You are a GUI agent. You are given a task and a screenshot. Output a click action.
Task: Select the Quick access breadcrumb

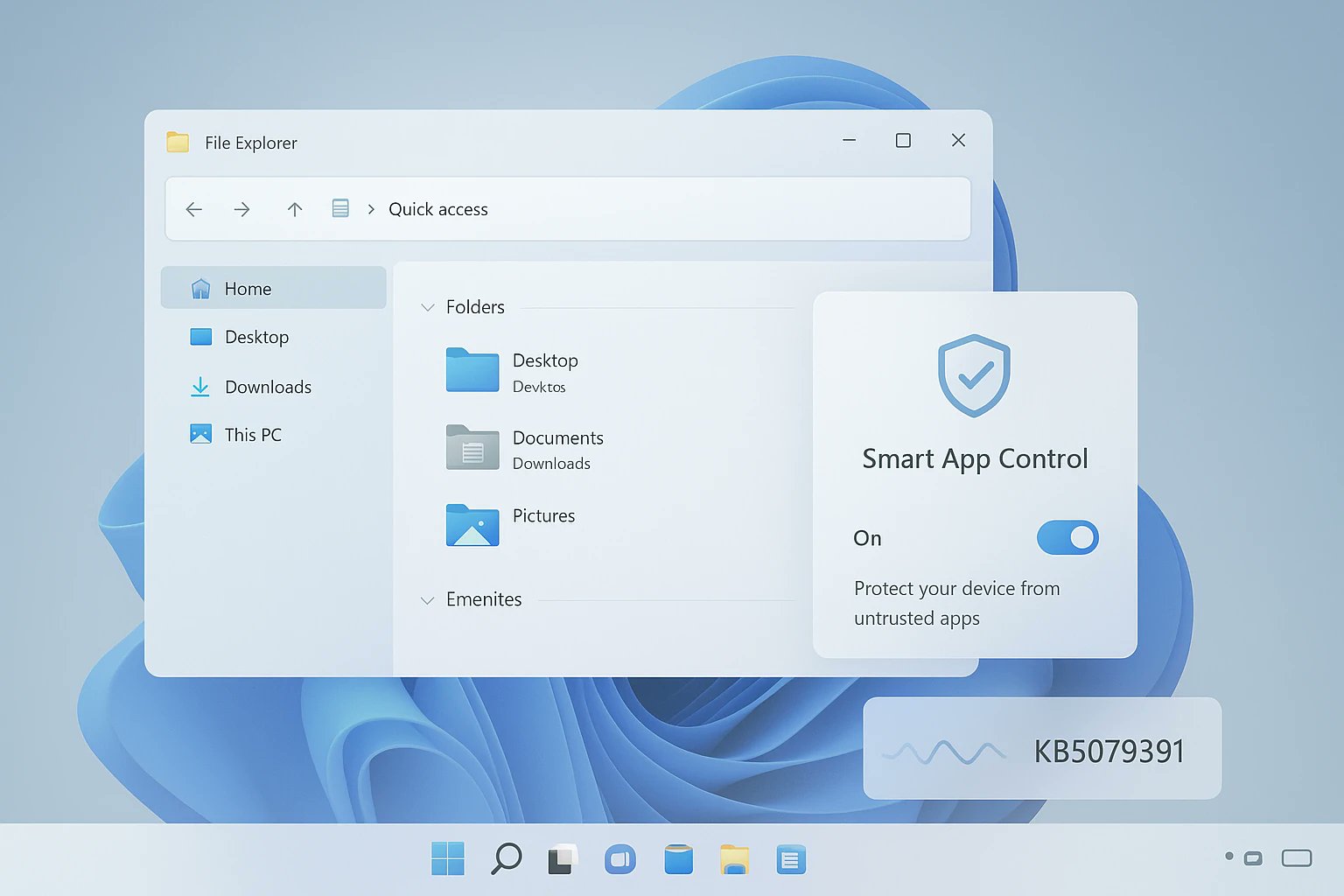click(438, 209)
